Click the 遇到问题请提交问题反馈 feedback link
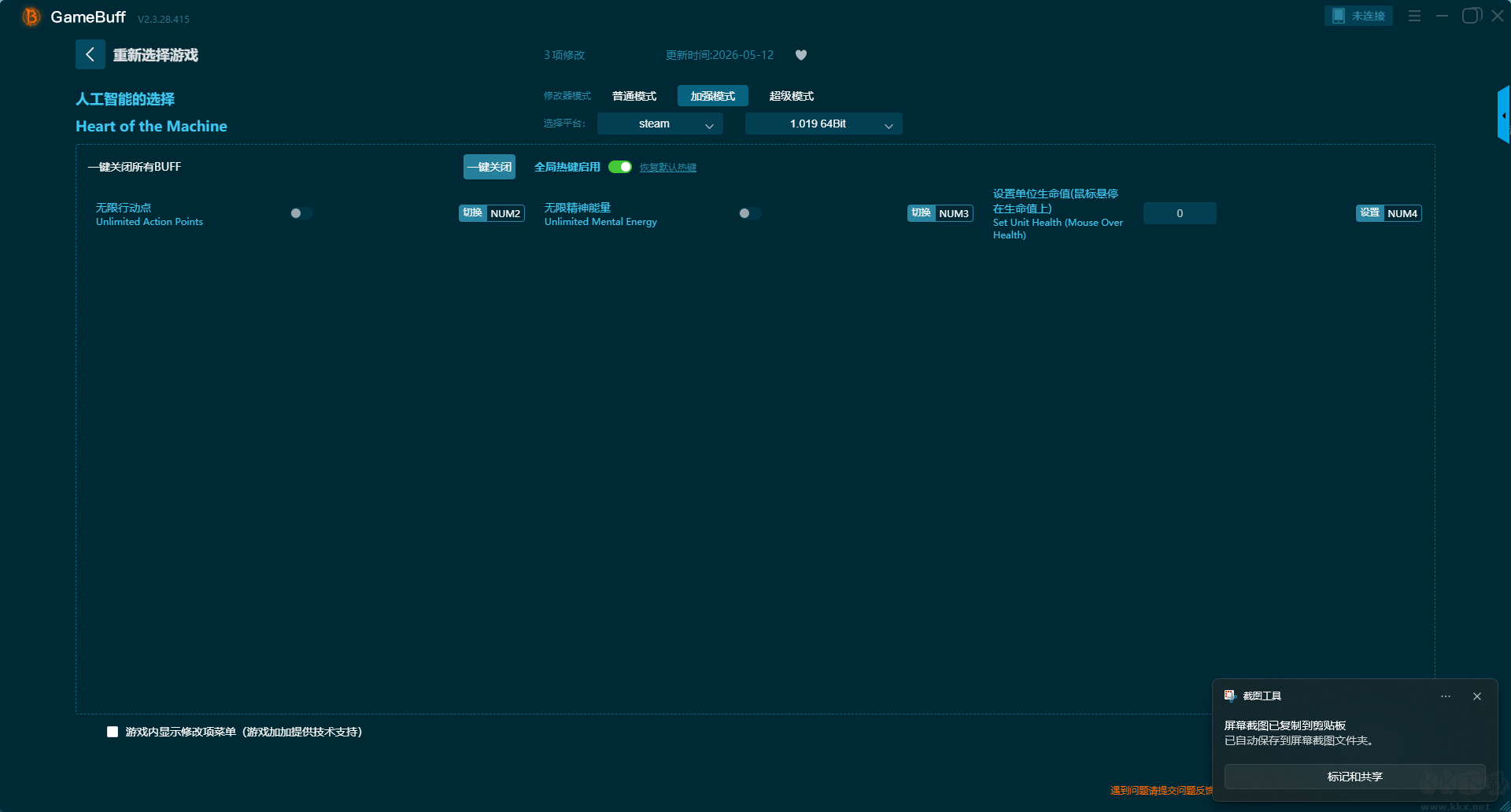The height and width of the screenshot is (812, 1511). tap(1162, 791)
